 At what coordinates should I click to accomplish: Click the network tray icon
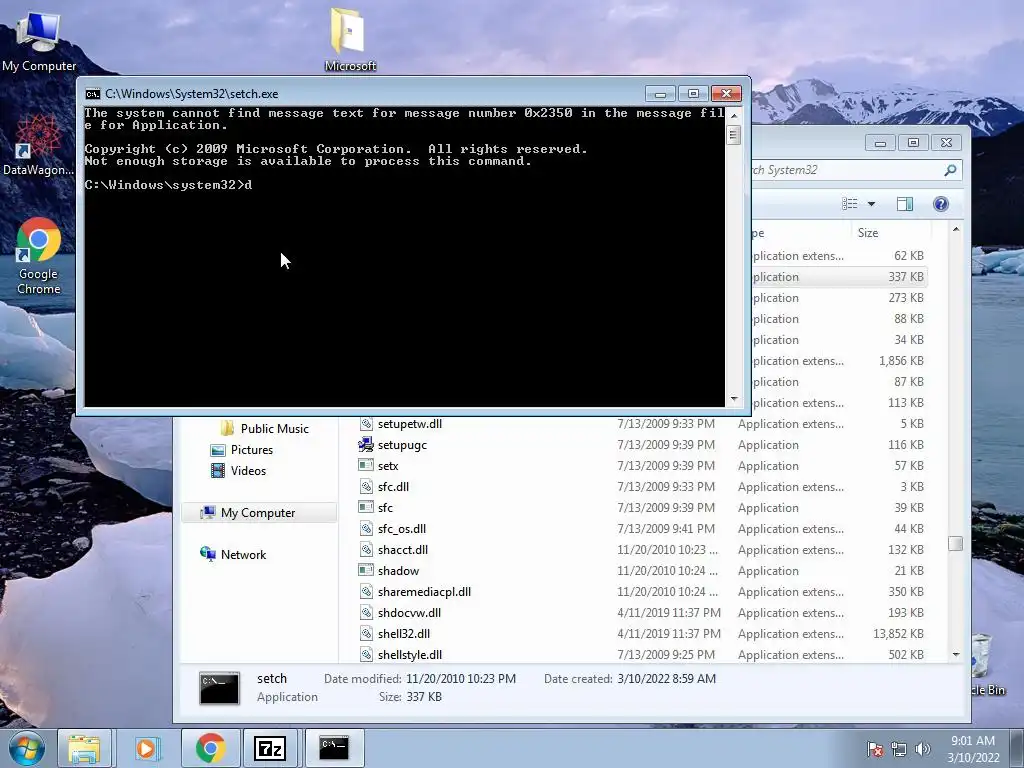[899, 749]
